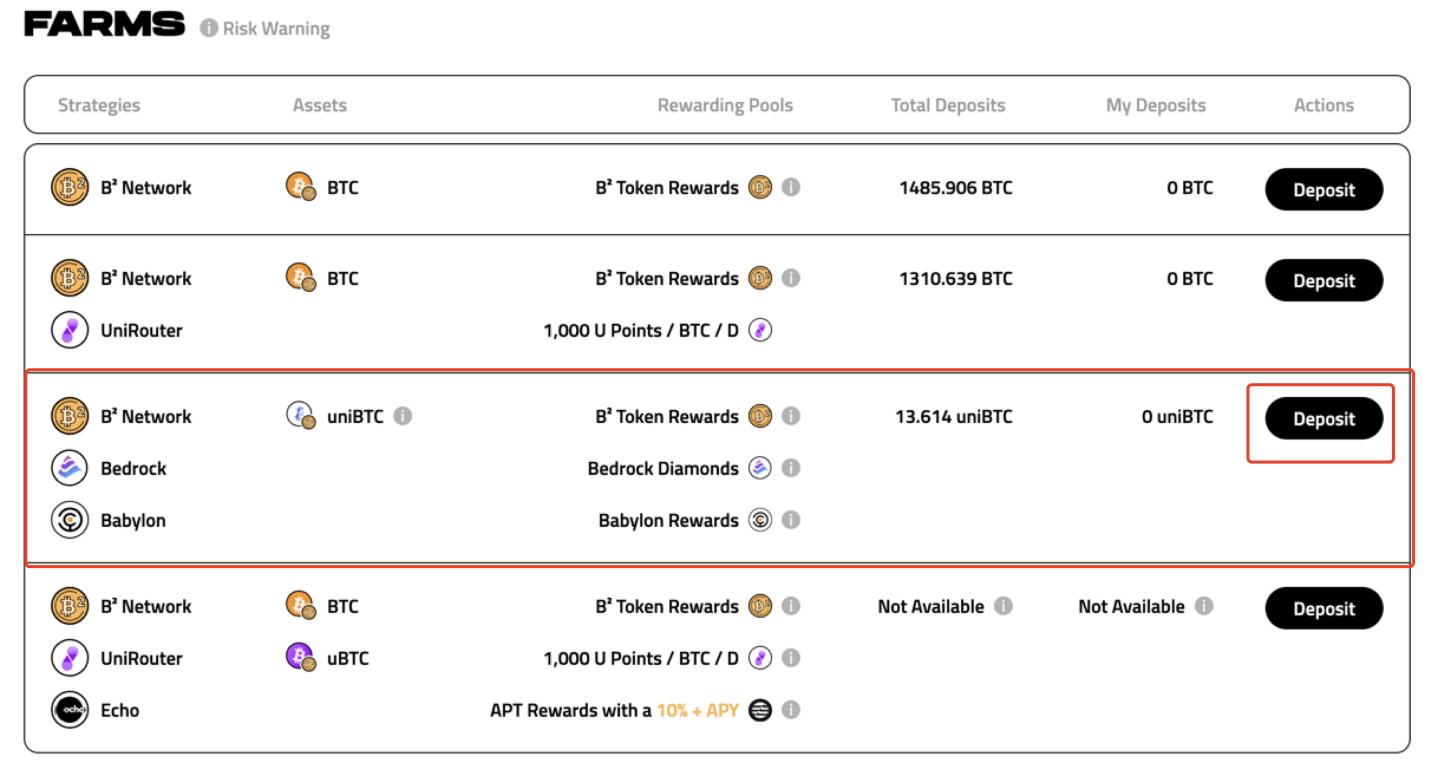Click the Rewarding Pools column header
Image resolution: width=1438 pixels, height=763 pixels.
725,105
